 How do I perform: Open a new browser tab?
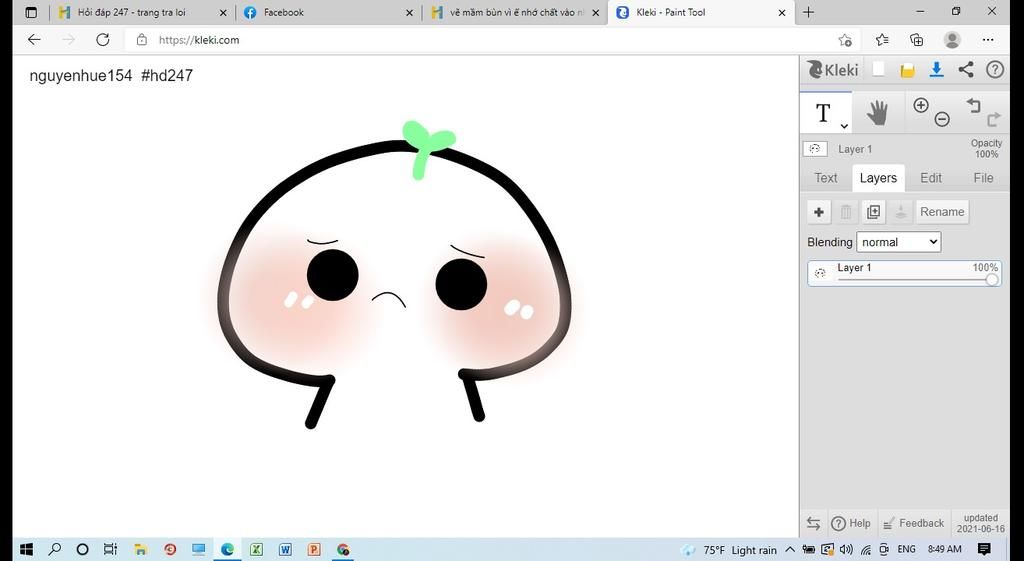[808, 12]
